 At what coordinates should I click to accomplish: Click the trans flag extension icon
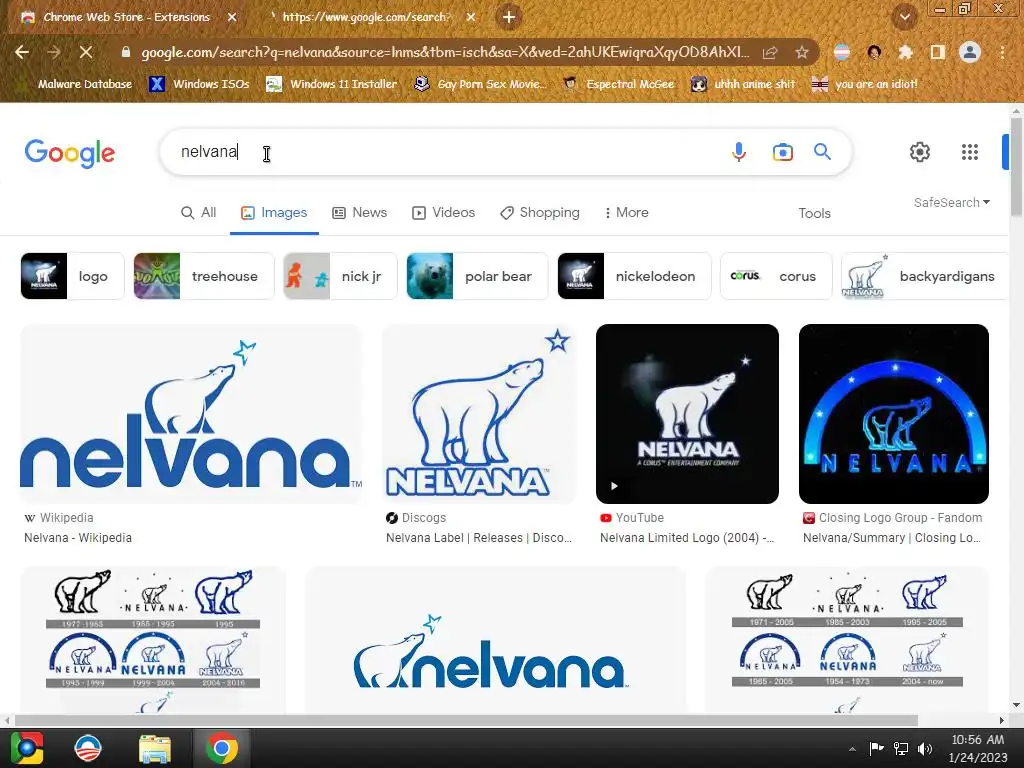click(x=842, y=52)
